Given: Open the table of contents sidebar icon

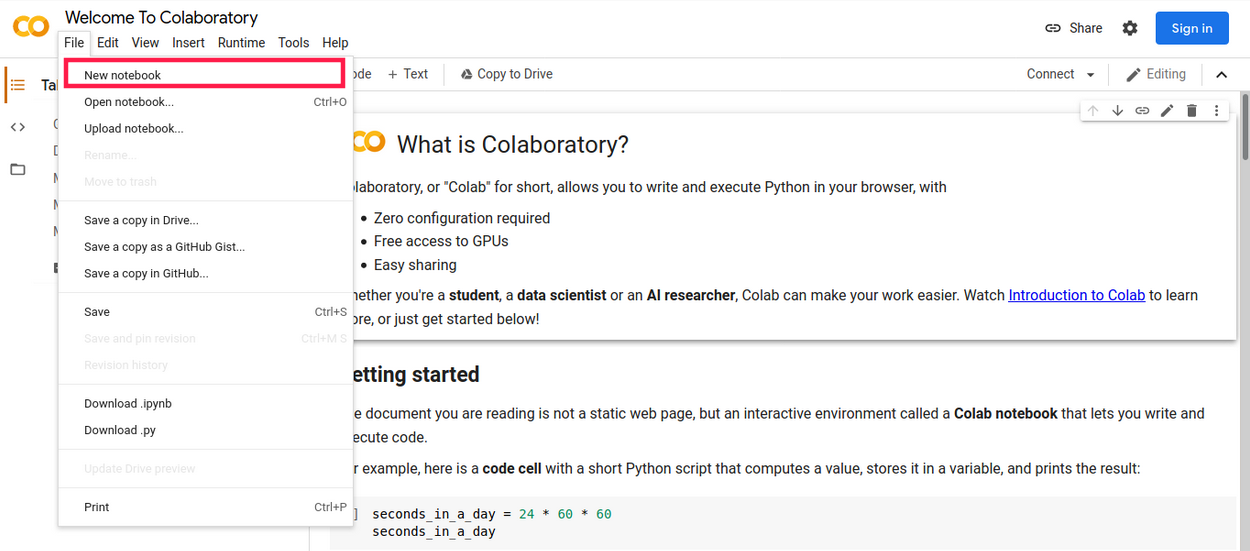Looking at the screenshot, I should point(18,86).
